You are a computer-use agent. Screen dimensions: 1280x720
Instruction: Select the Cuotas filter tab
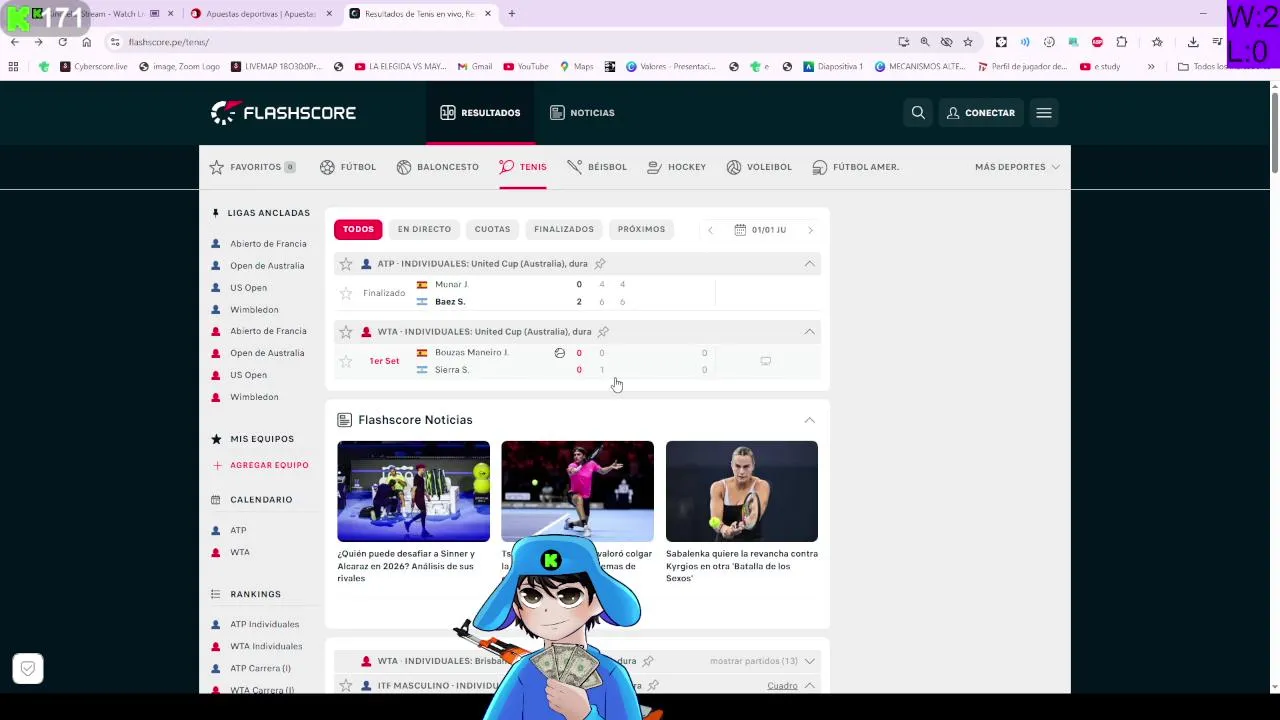(492, 229)
